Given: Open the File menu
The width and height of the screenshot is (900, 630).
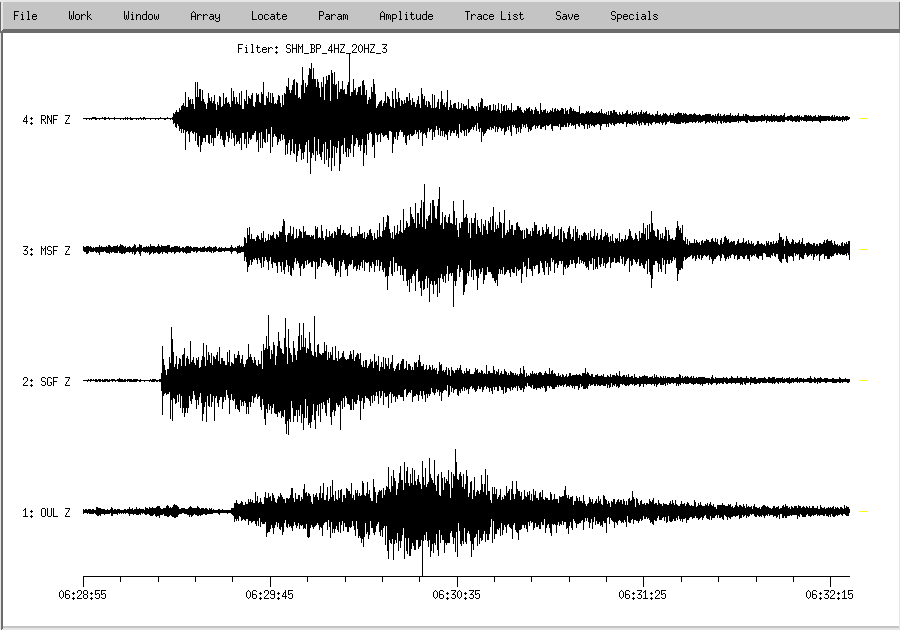Looking at the screenshot, I should pos(25,16).
